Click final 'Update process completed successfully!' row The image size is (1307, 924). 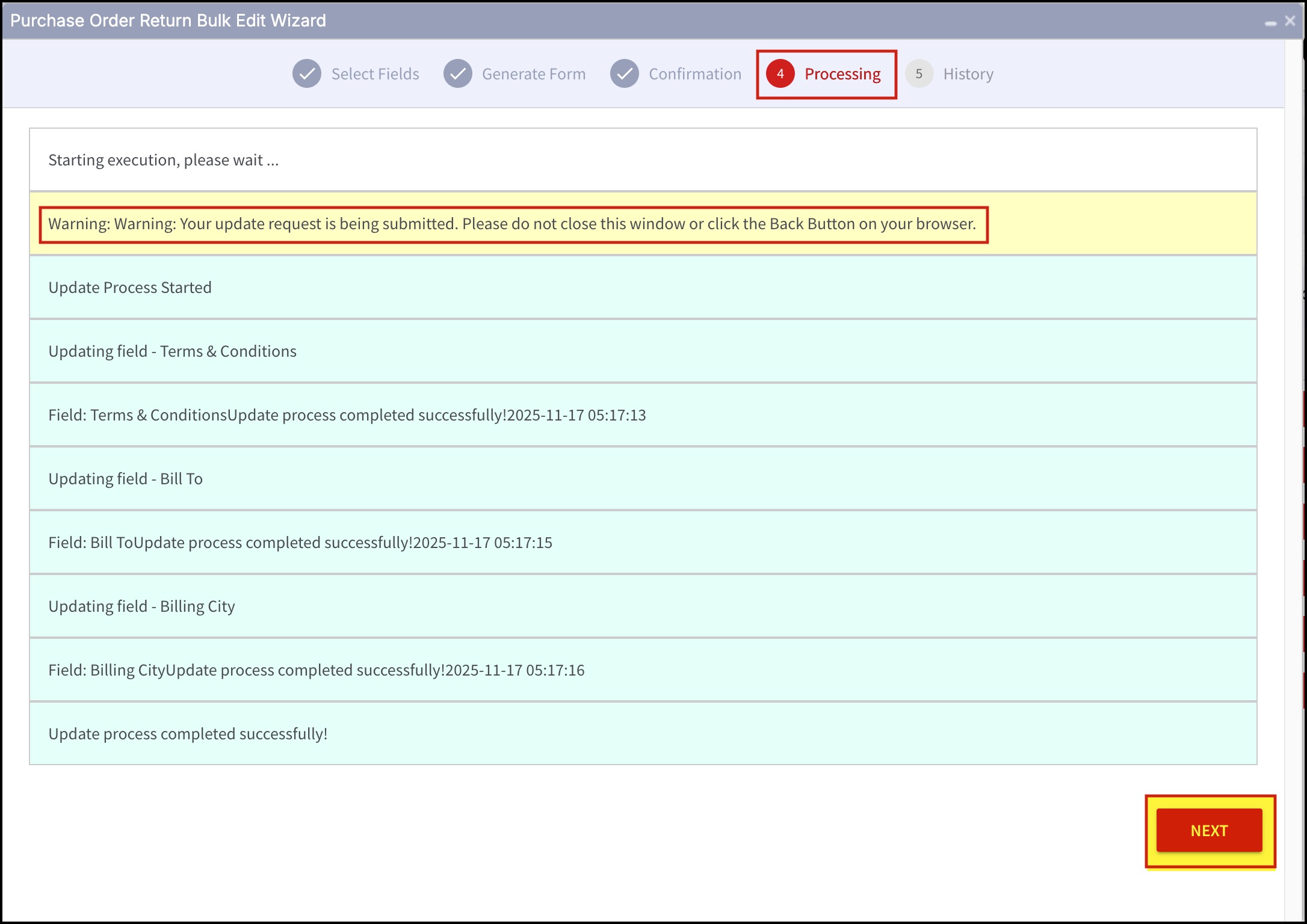643,734
